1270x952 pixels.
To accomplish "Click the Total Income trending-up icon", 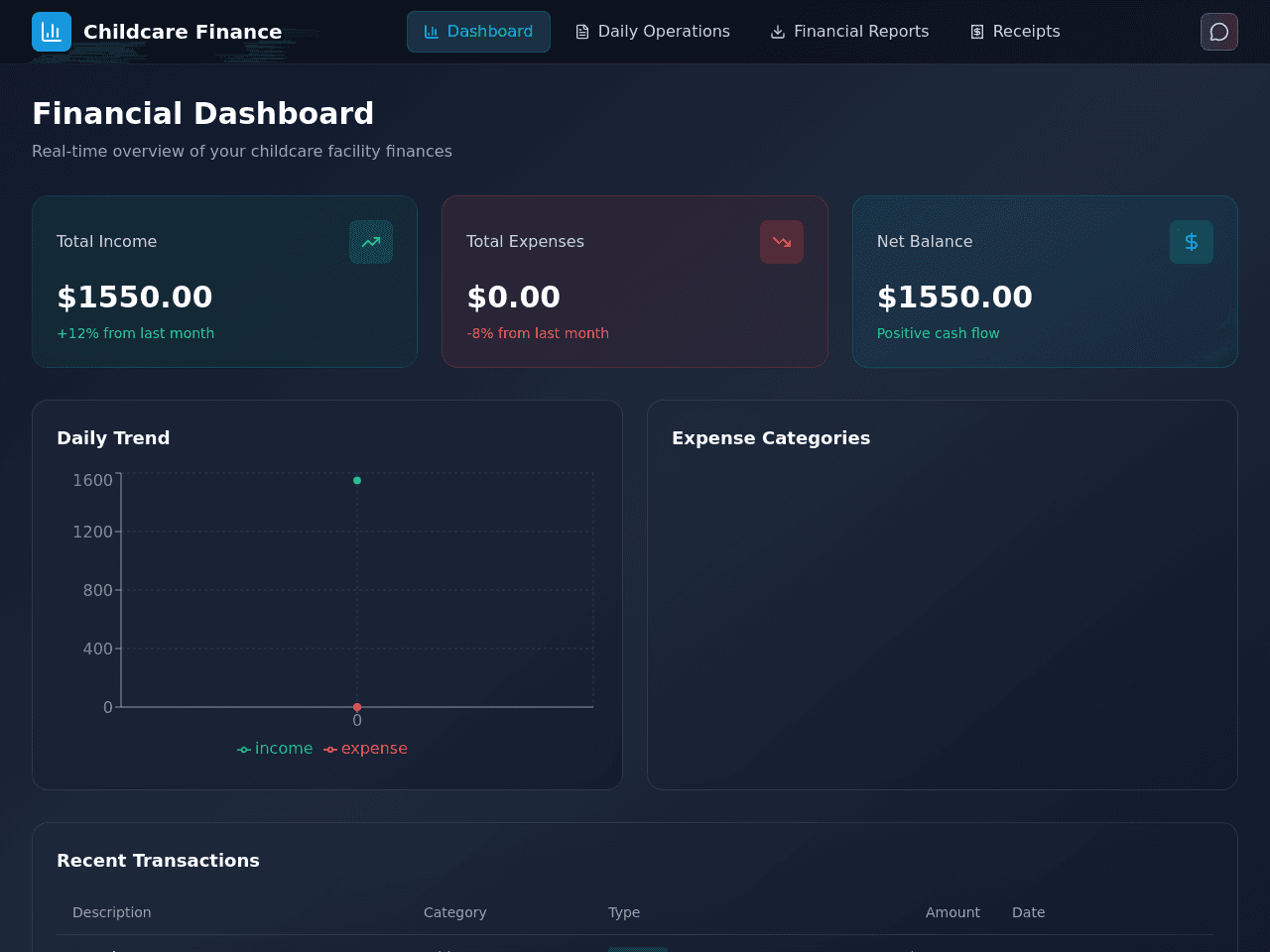I will pos(371,242).
